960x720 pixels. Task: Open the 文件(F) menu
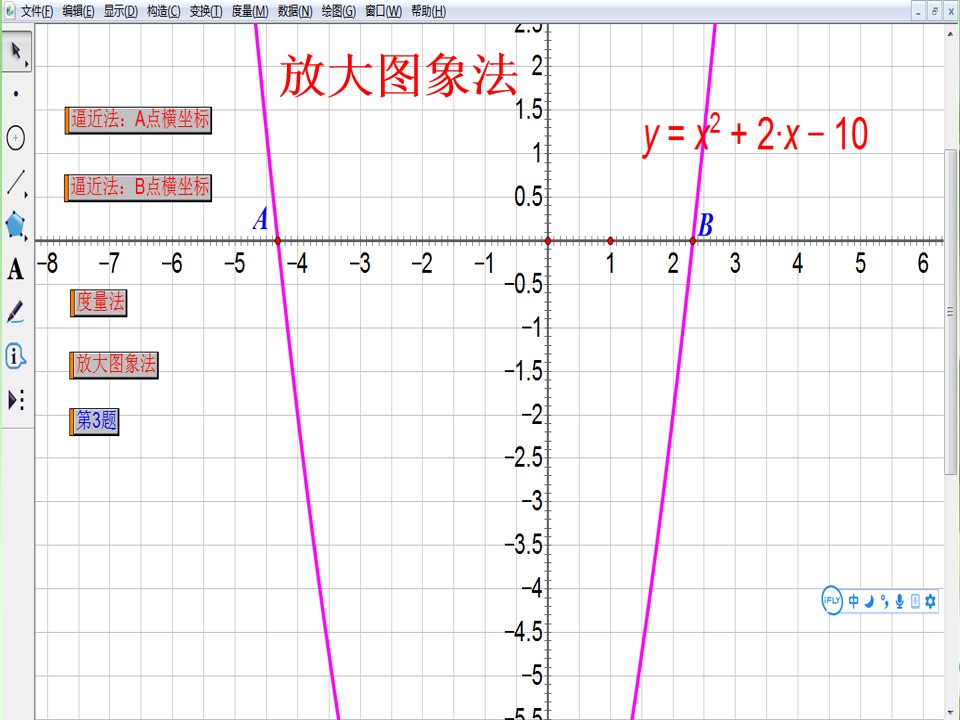click(x=37, y=11)
